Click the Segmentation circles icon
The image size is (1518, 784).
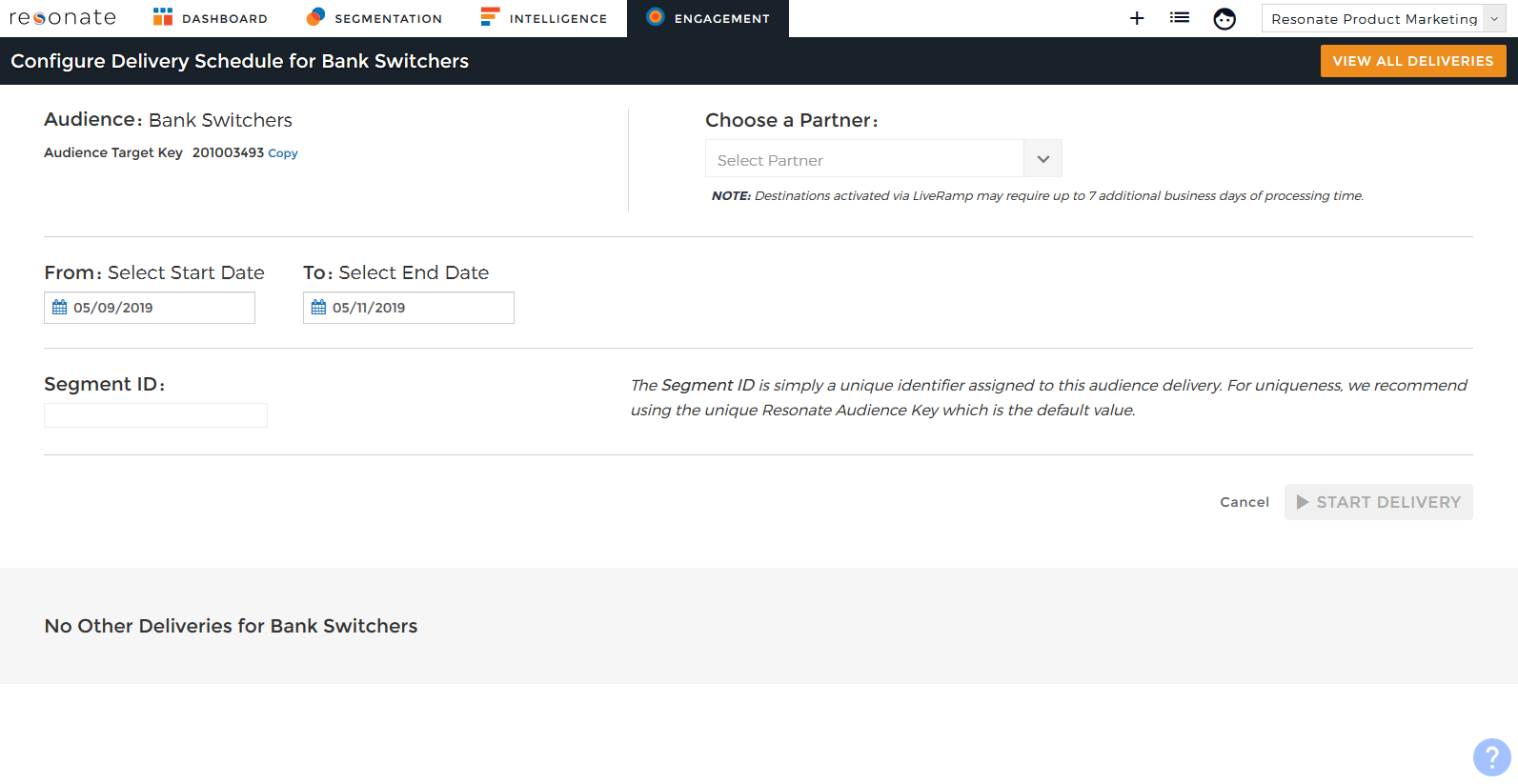[x=315, y=16]
